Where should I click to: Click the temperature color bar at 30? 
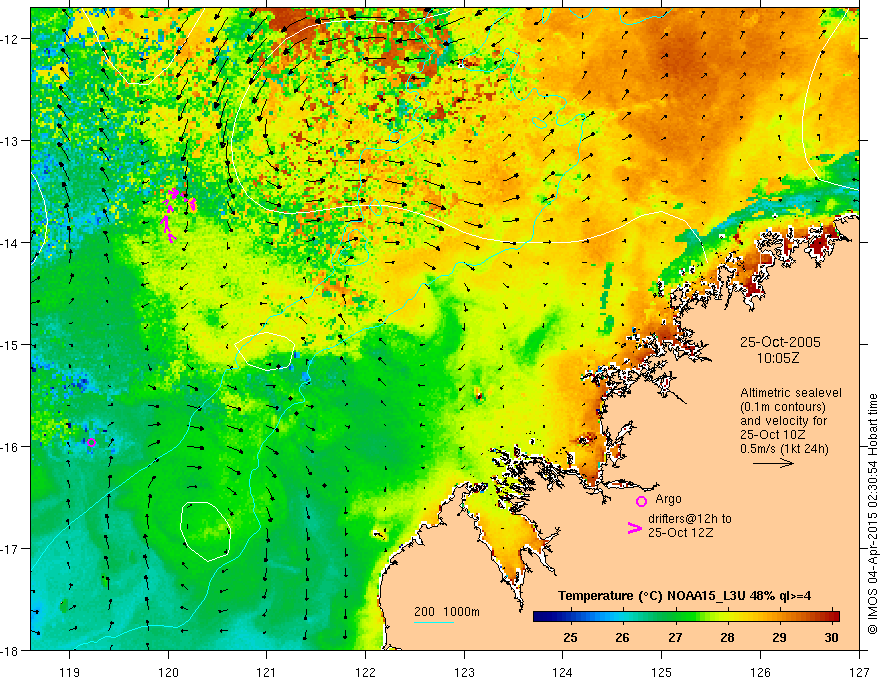coord(832,617)
